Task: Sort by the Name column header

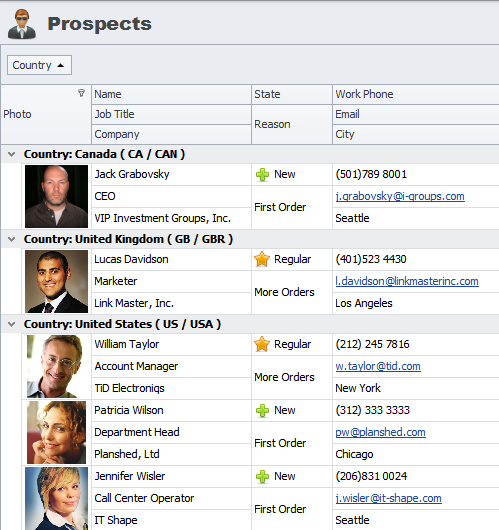Action: pos(171,94)
